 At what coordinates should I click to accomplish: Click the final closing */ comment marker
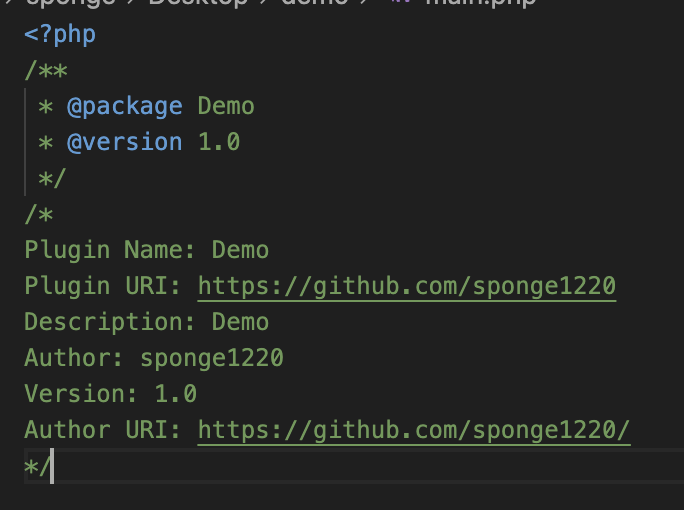point(37,466)
